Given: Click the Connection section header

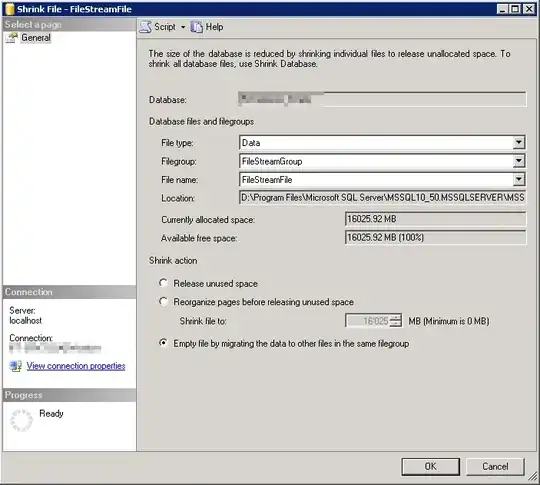Looking at the screenshot, I should click(69, 292).
